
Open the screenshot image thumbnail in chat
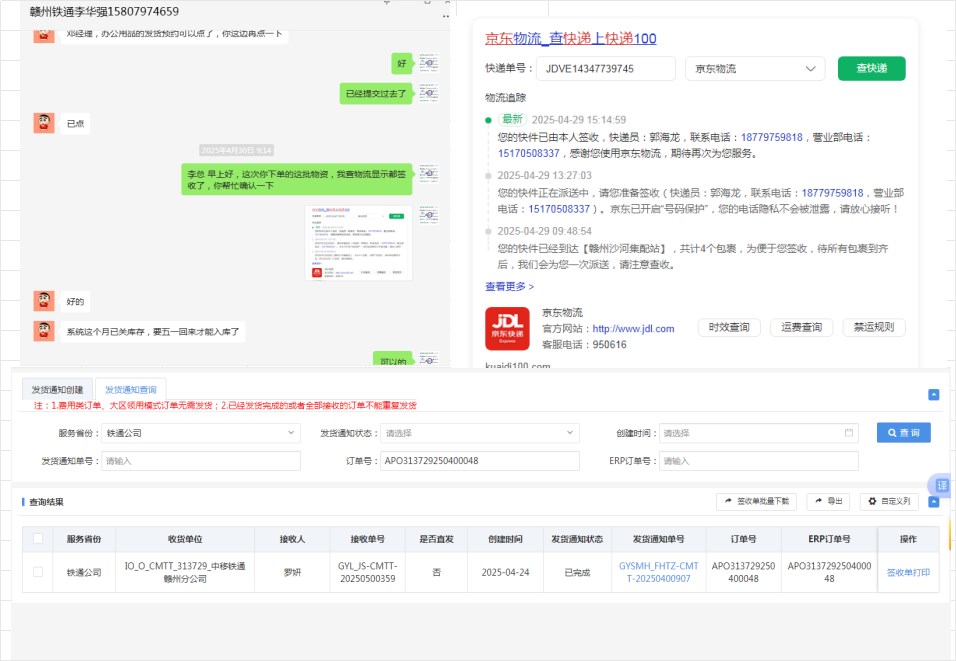pyautogui.click(x=358, y=243)
